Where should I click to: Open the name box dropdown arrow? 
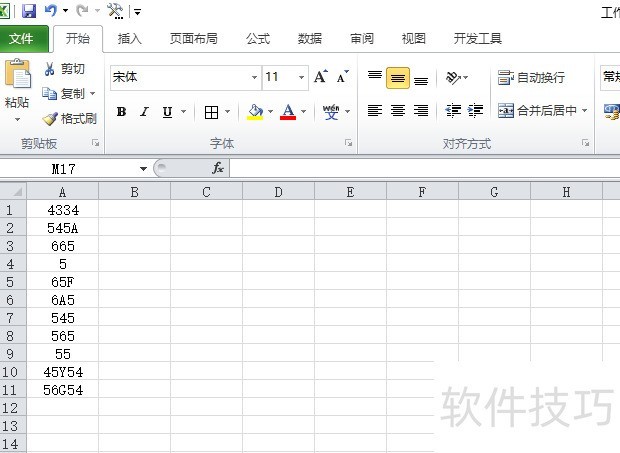[x=143, y=169]
